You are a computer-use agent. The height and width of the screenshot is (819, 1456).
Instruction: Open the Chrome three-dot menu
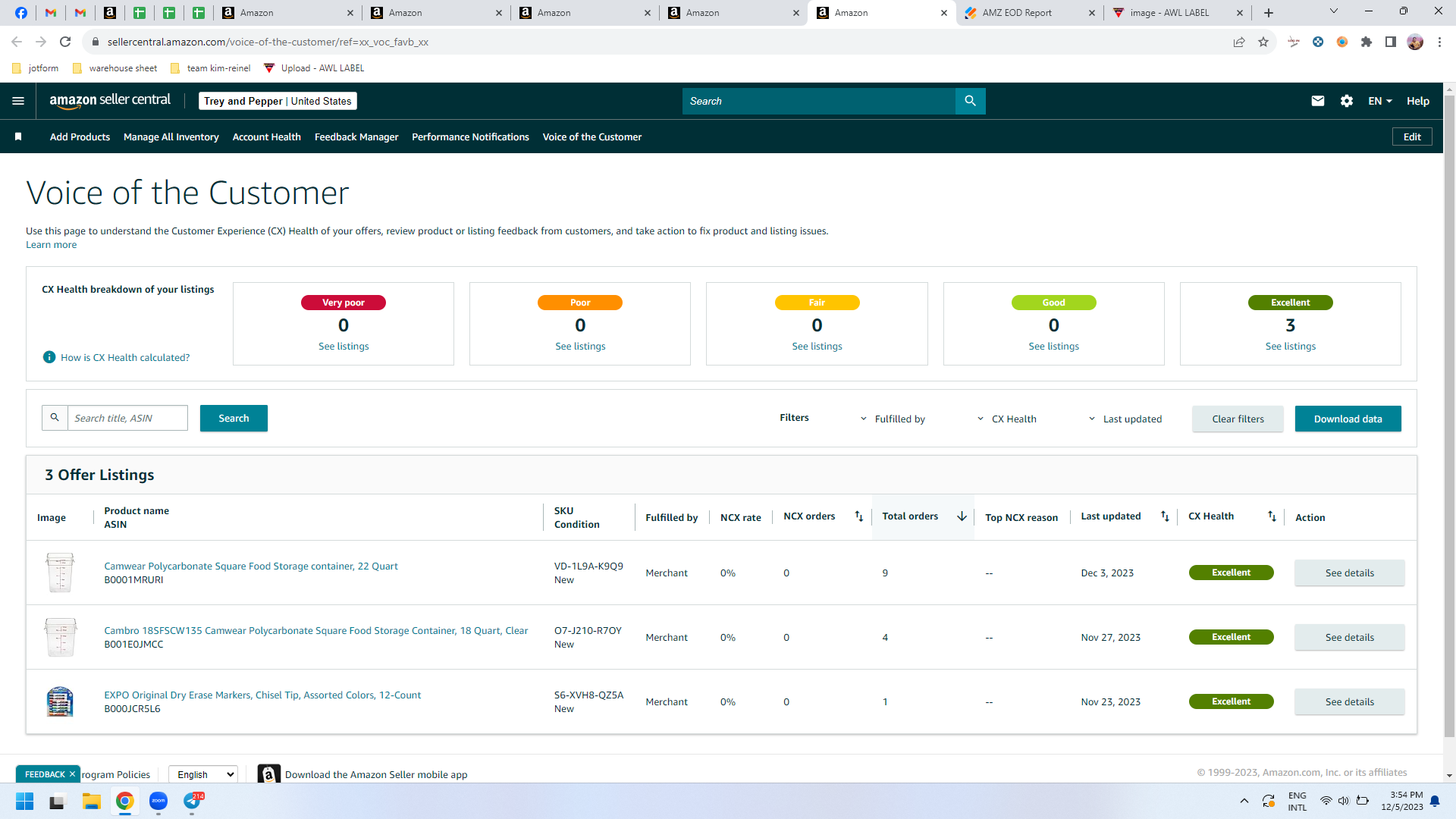pyautogui.click(x=1439, y=42)
